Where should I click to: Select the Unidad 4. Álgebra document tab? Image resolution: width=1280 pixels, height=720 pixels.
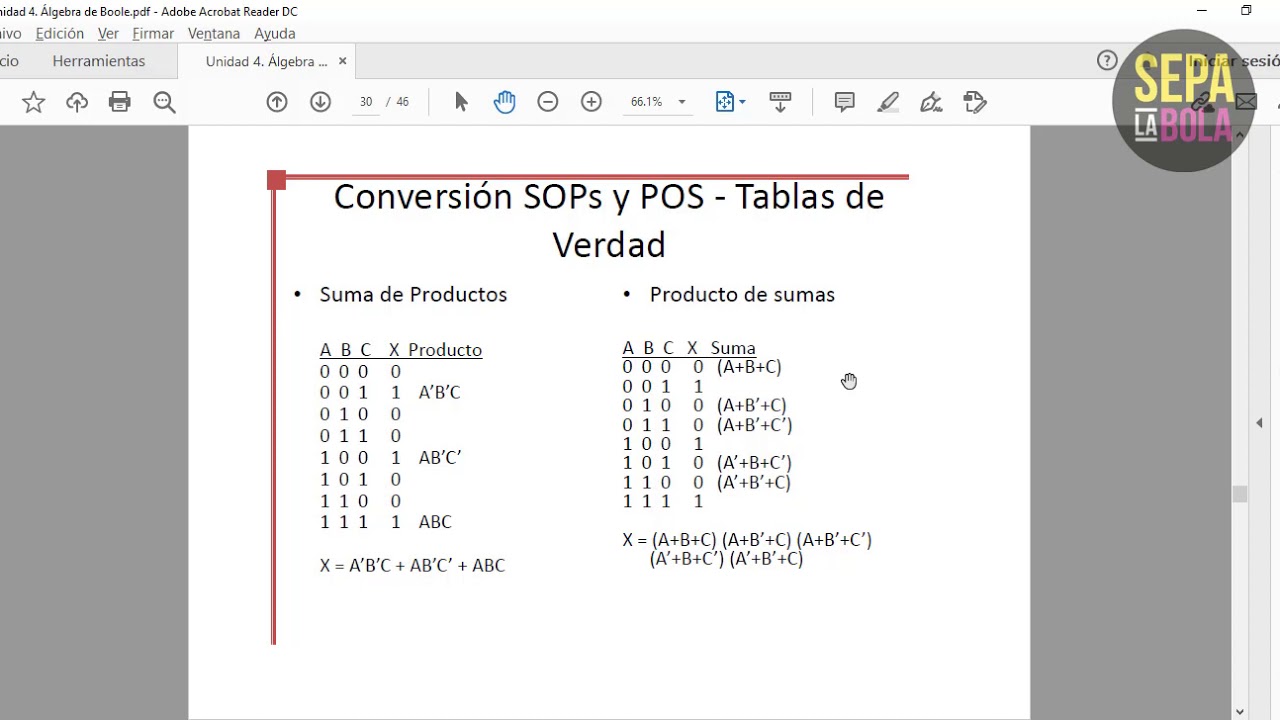click(266, 61)
